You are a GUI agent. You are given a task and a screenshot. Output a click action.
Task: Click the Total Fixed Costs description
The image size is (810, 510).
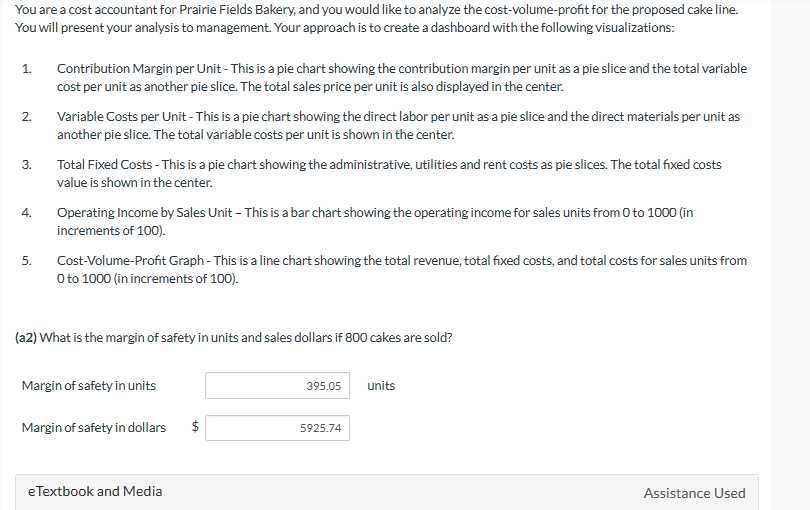(x=390, y=173)
